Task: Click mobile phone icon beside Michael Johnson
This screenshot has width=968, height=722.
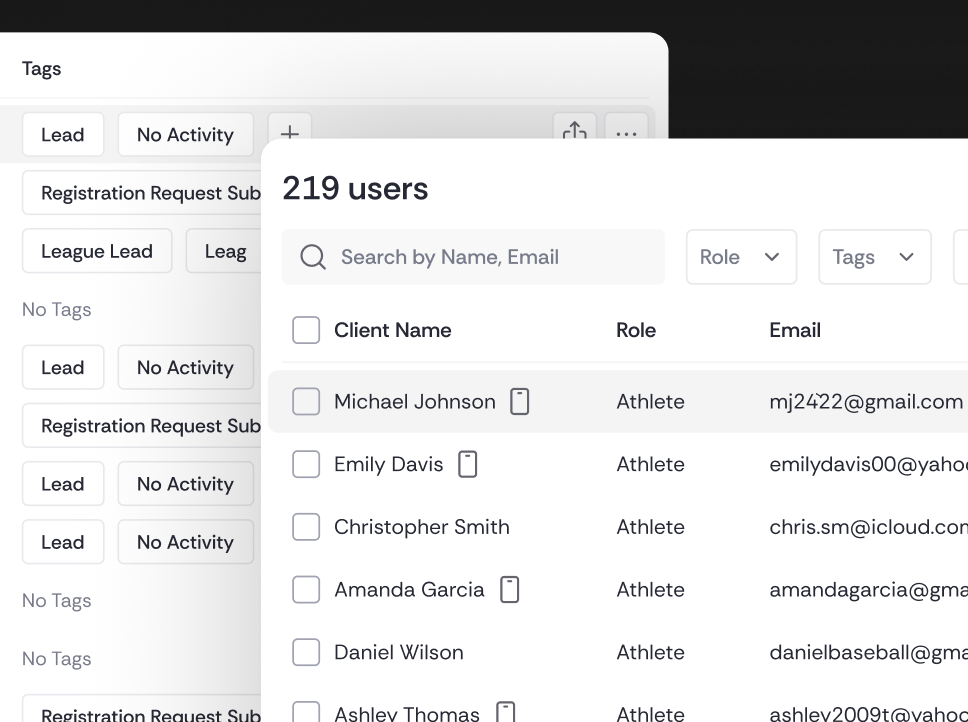Action: (x=519, y=402)
